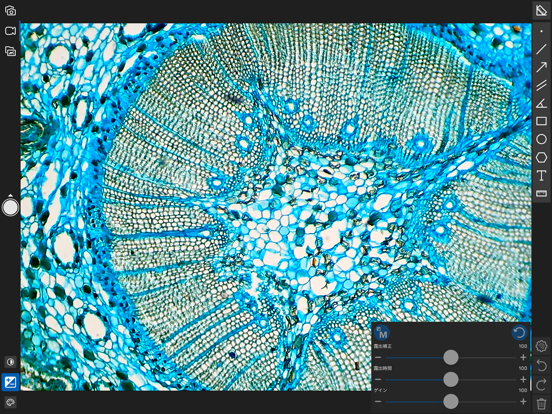Select the arrow annotation tool
Image resolution: width=552 pixels, height=414 pixels.
pos(541,67)
